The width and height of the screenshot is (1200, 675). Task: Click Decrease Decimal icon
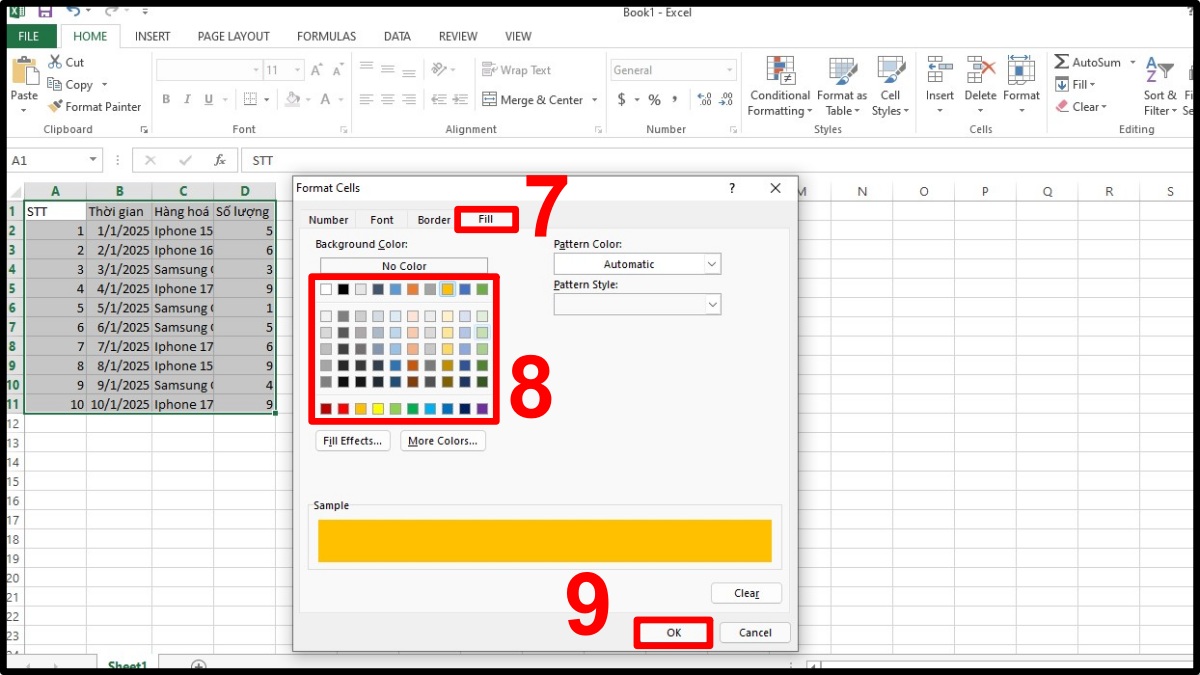pyautogui.click(x=727, y=99)
